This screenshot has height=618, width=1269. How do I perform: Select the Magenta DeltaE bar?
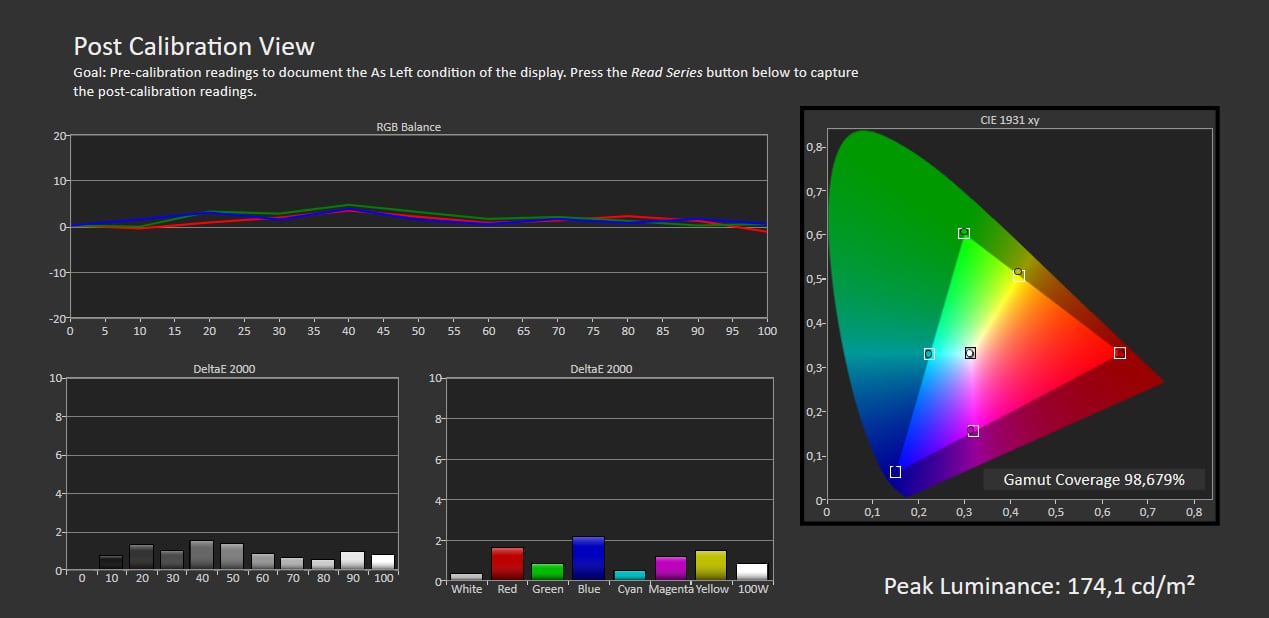(x=670, y=568)
